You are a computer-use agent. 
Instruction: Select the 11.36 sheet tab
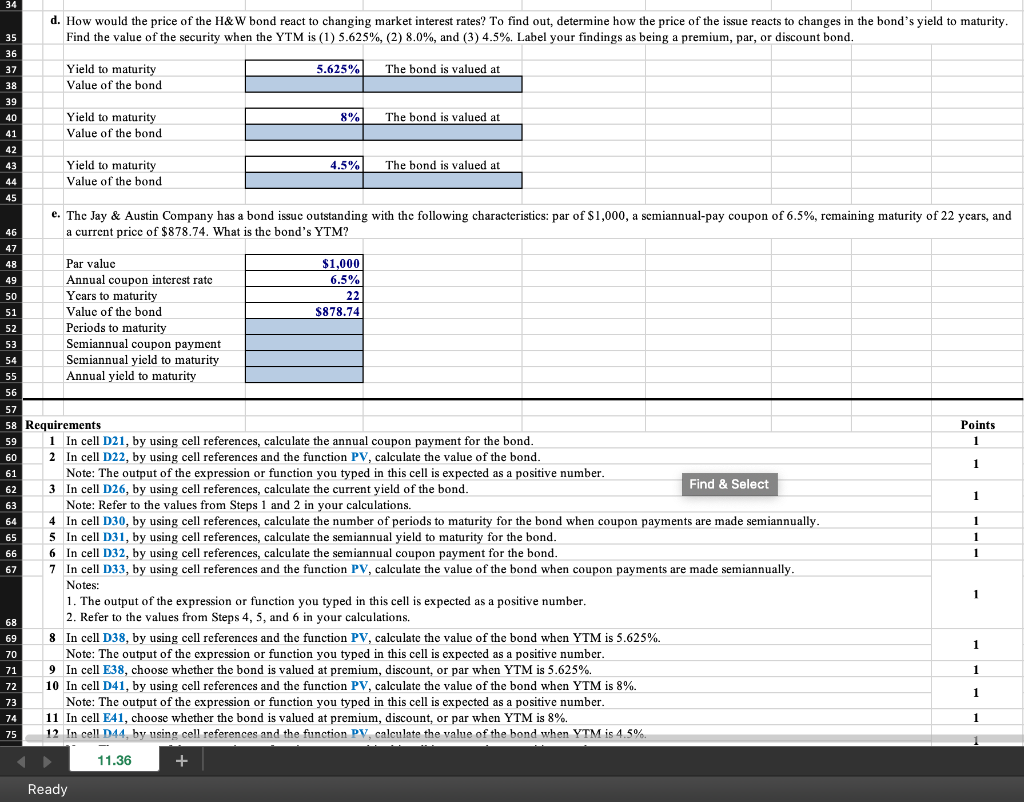click(114, 760)
